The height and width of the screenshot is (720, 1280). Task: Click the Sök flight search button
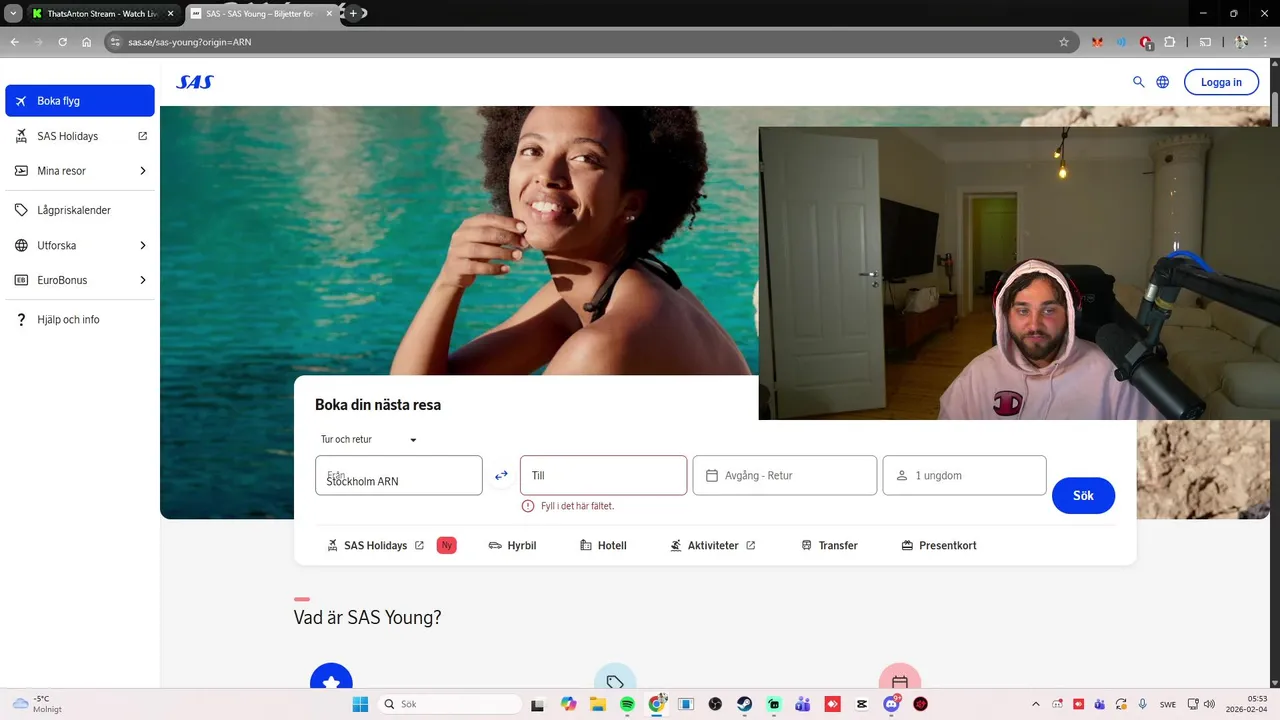pyautogui.click(x=1083, y=495)
